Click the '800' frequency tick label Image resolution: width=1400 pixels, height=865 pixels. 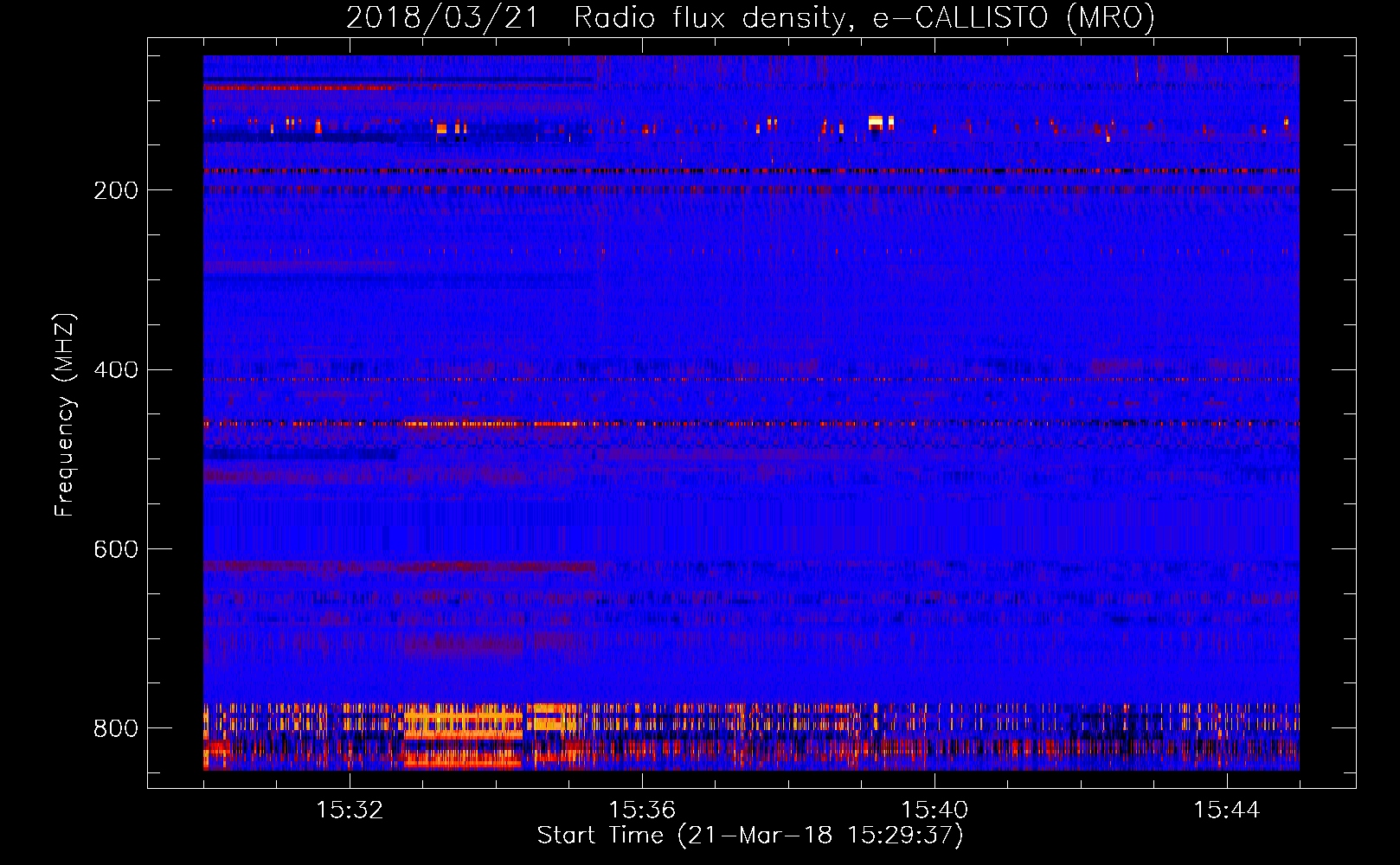[x=116, y=728]
